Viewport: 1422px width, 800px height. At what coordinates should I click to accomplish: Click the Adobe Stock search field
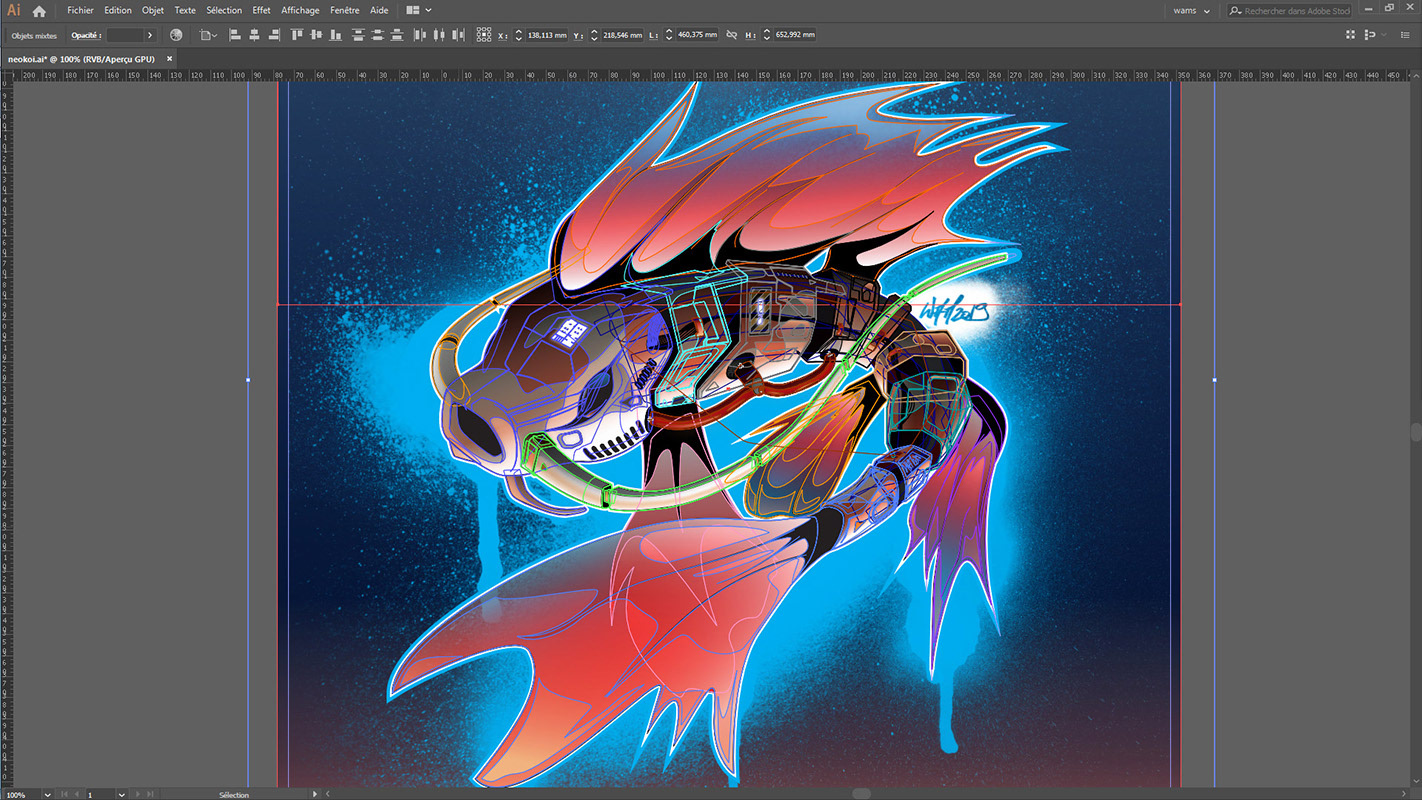pyautogui.click(x=1290, y=11)
